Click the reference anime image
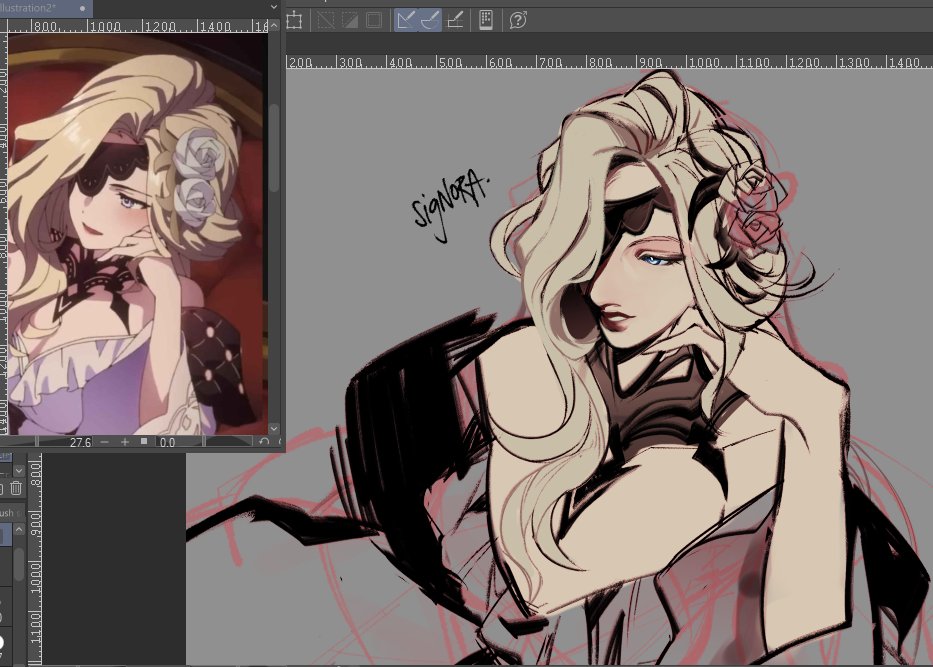 138,234
